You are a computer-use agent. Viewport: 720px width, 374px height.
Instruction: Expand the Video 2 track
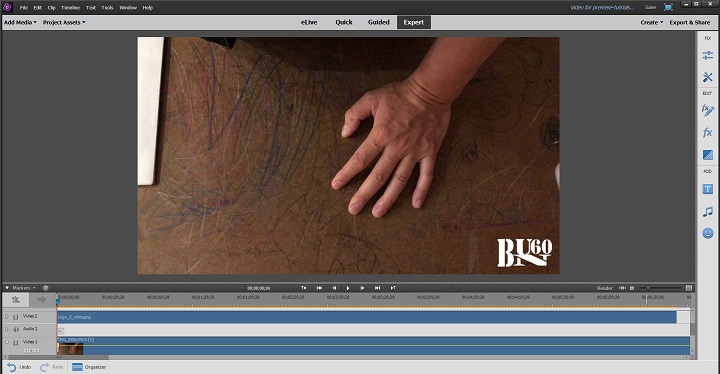point(6,317)
